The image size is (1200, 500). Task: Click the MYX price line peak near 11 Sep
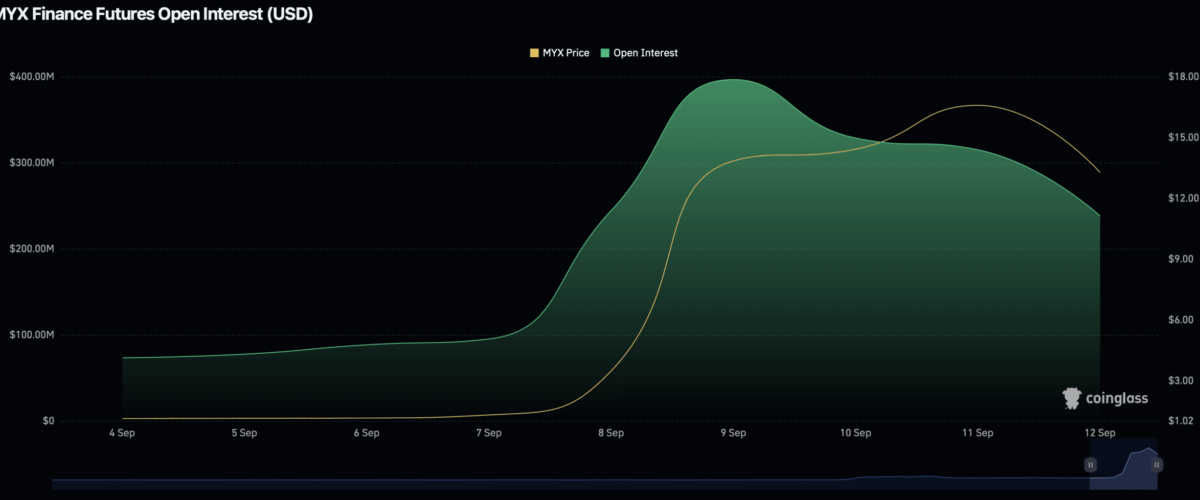click(975, 105)
